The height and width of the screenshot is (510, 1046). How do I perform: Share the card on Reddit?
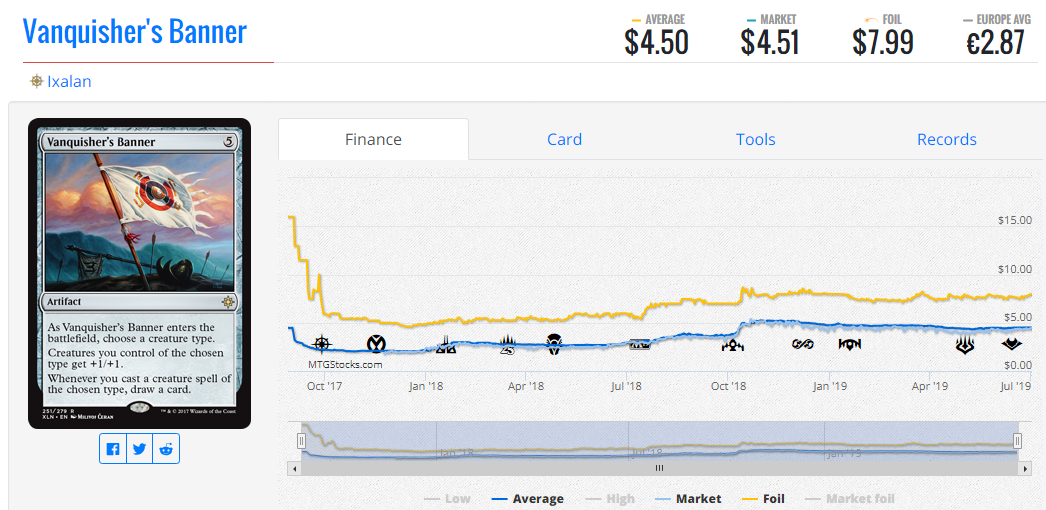coord(166,449)
